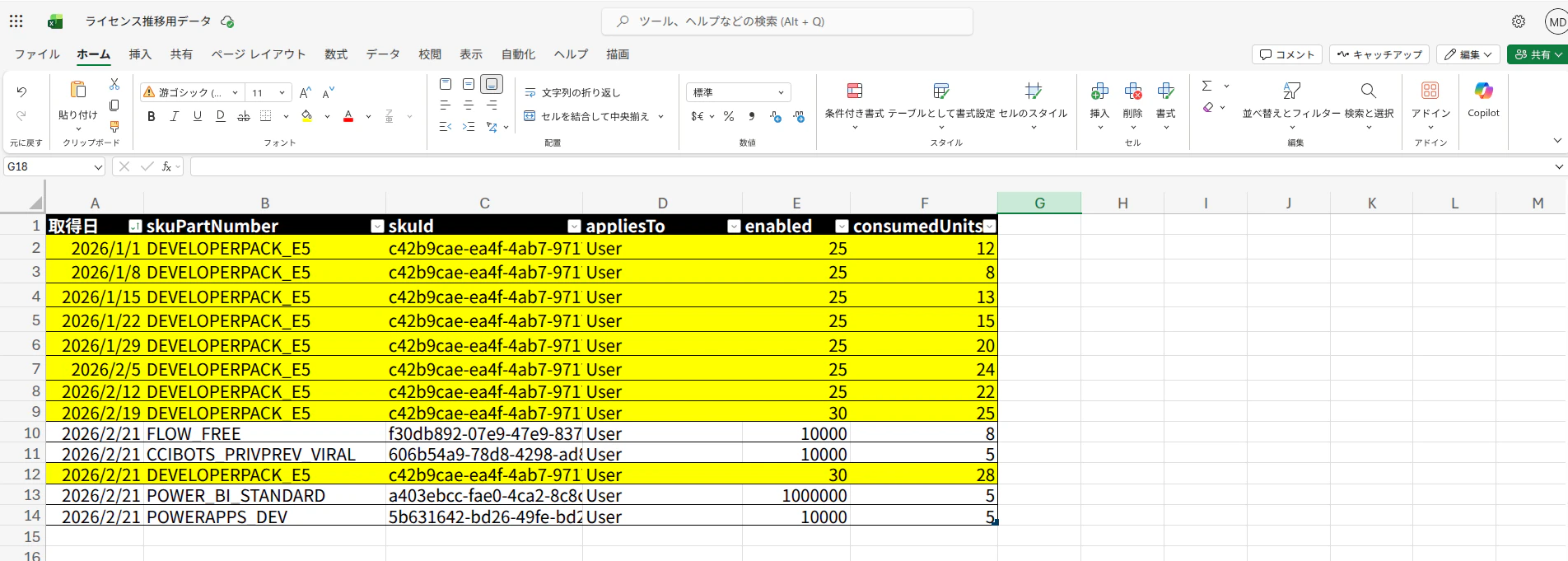
Task: Toggle Italic formatting
Action: pos(175,117)
